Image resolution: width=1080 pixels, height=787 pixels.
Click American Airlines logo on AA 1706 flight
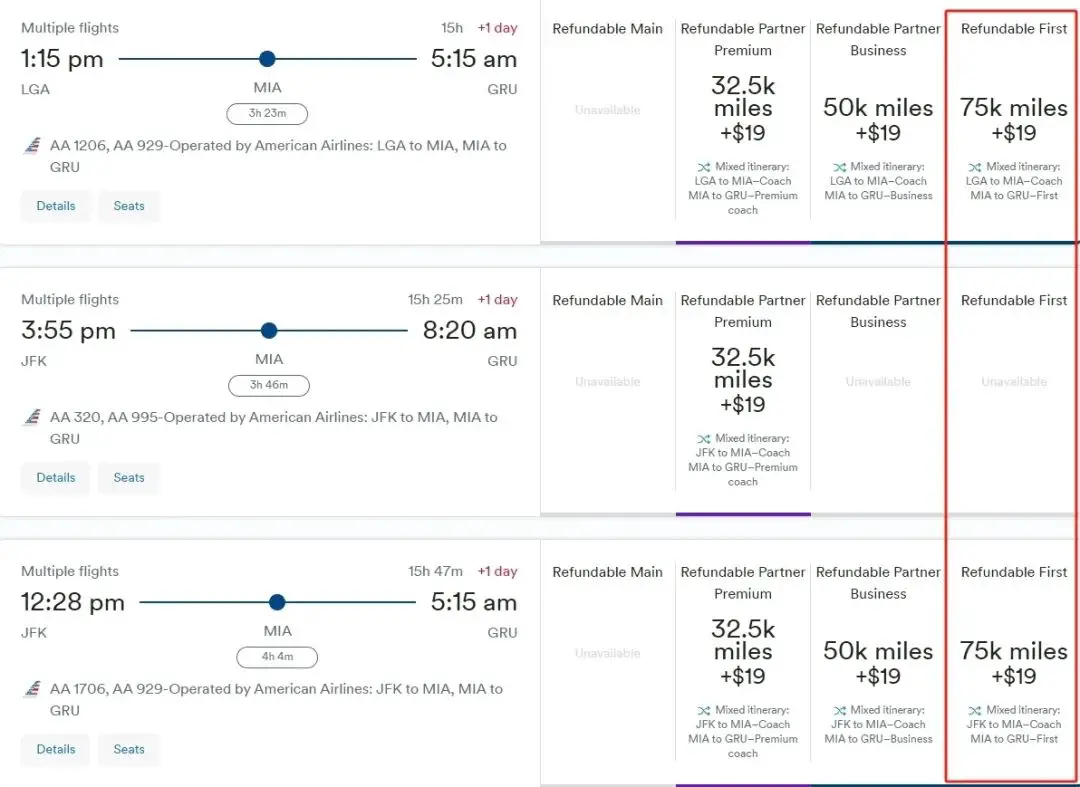coord(31,689)
